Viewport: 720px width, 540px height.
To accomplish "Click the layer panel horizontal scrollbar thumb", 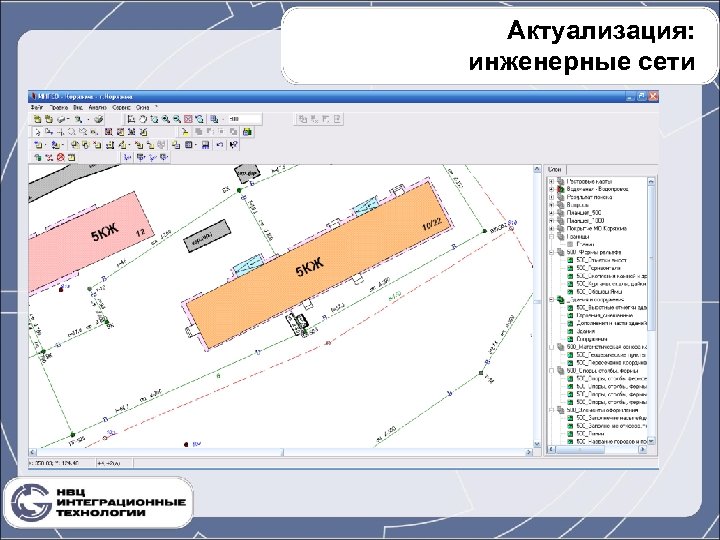I will click(x=579, y=450).
